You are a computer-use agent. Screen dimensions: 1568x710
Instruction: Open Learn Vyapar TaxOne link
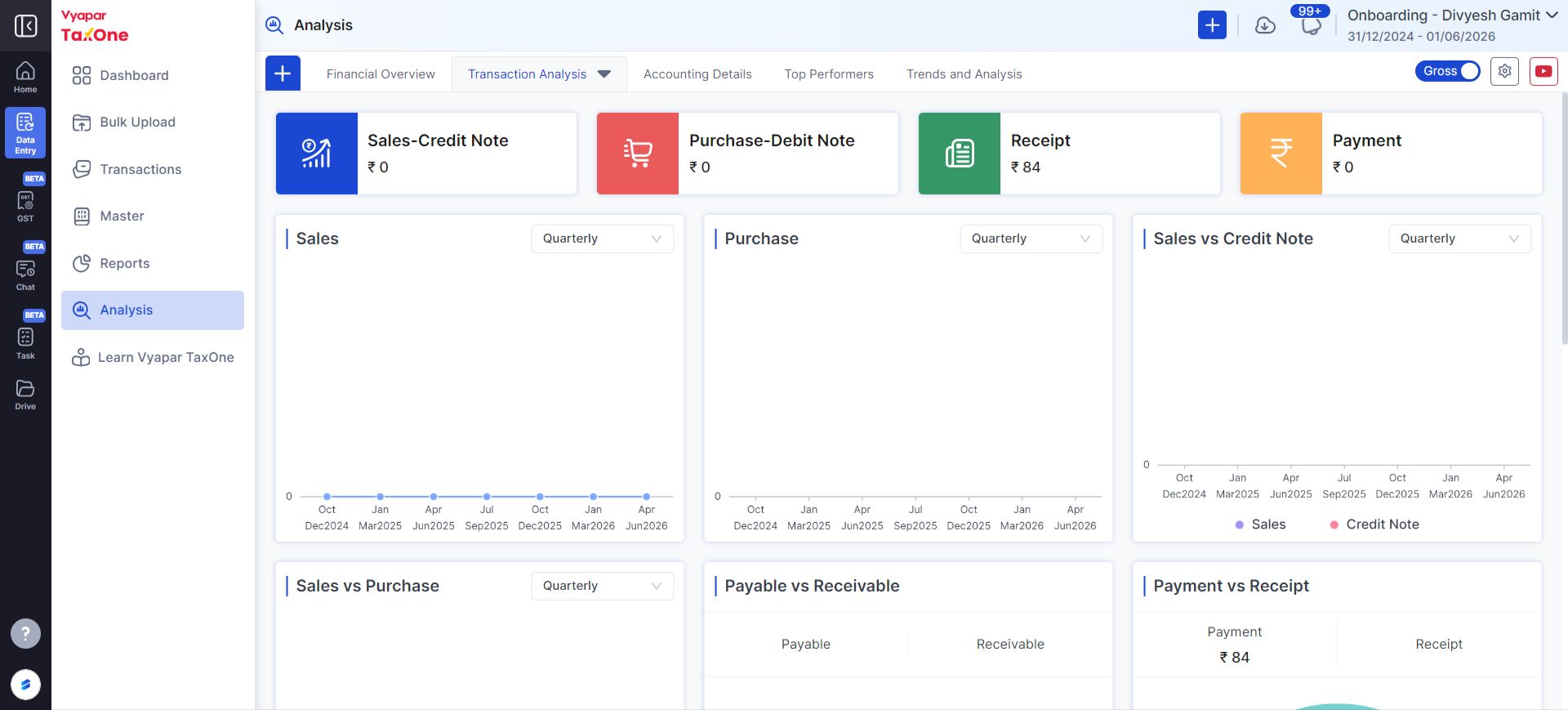[x=153, y=357]
